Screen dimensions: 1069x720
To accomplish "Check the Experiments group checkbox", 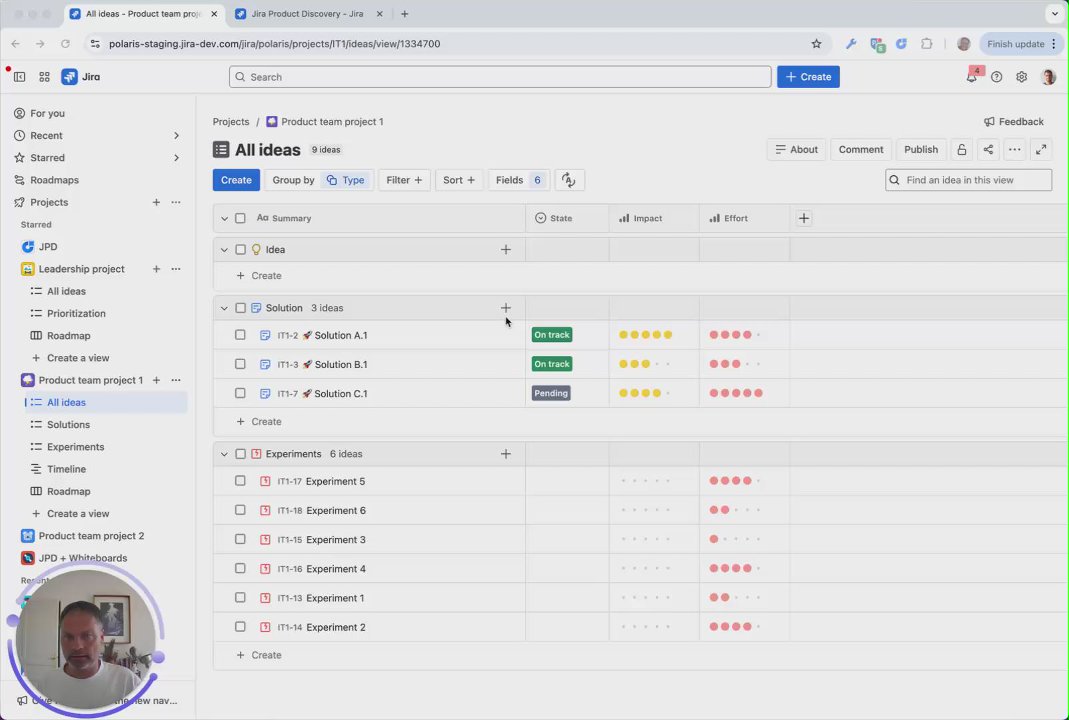I will [x=240, y=454].
